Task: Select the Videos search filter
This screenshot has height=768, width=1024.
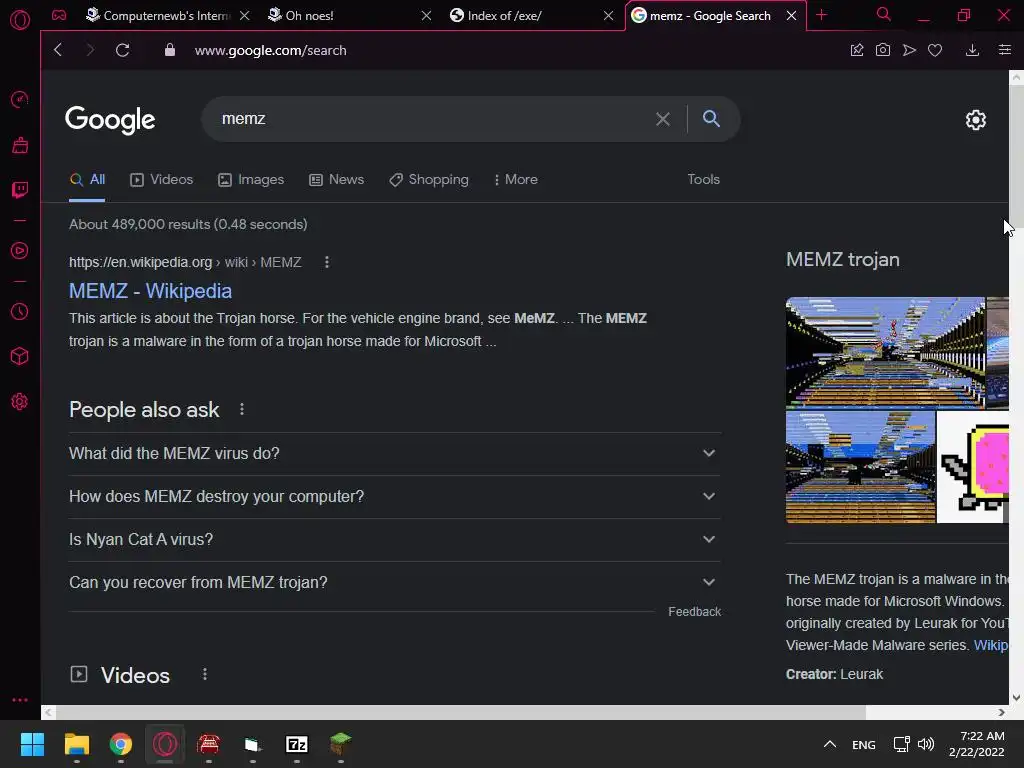Action: click(161, 180)
